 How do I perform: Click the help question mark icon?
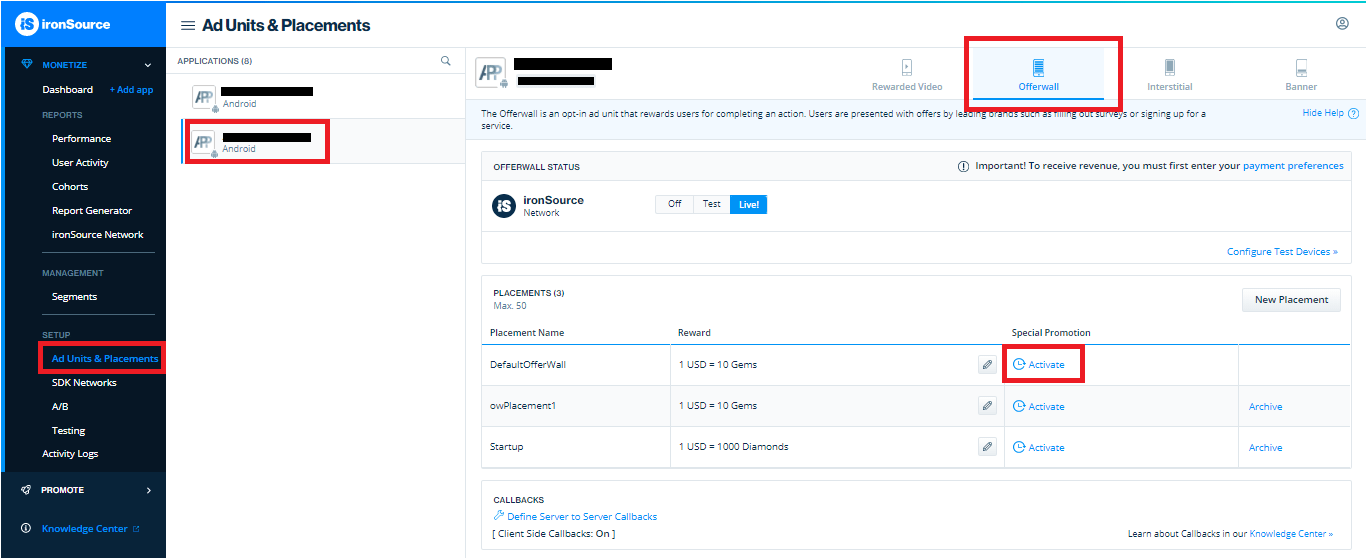click(1354, 114)
